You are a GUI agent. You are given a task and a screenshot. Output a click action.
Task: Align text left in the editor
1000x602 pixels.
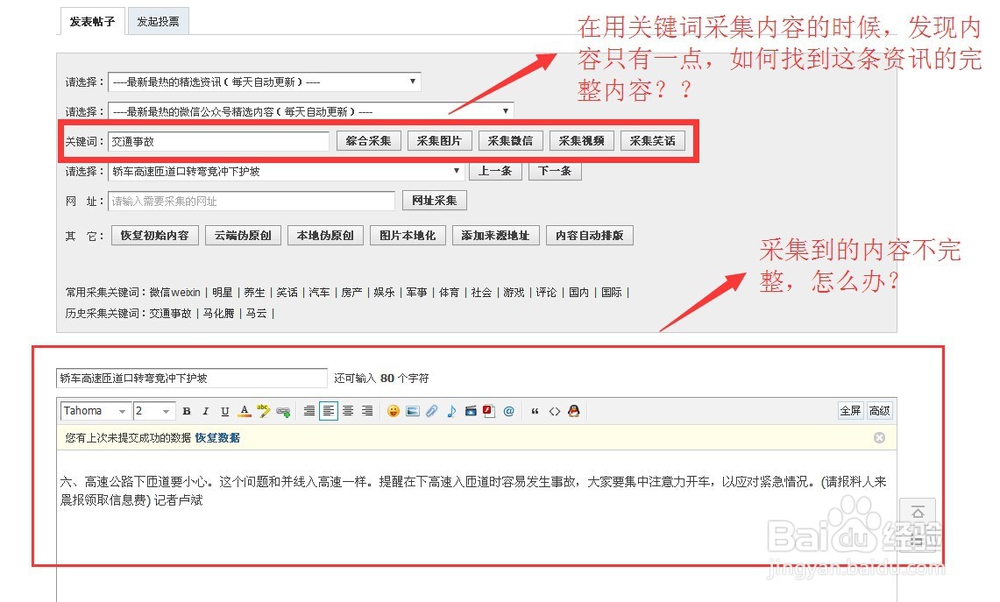point(328,411)
